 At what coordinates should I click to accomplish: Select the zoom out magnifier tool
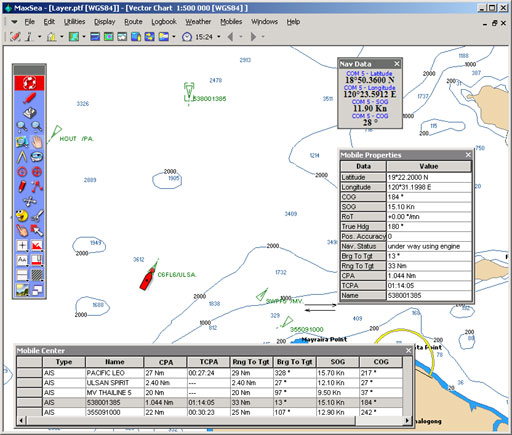(37, 127)
